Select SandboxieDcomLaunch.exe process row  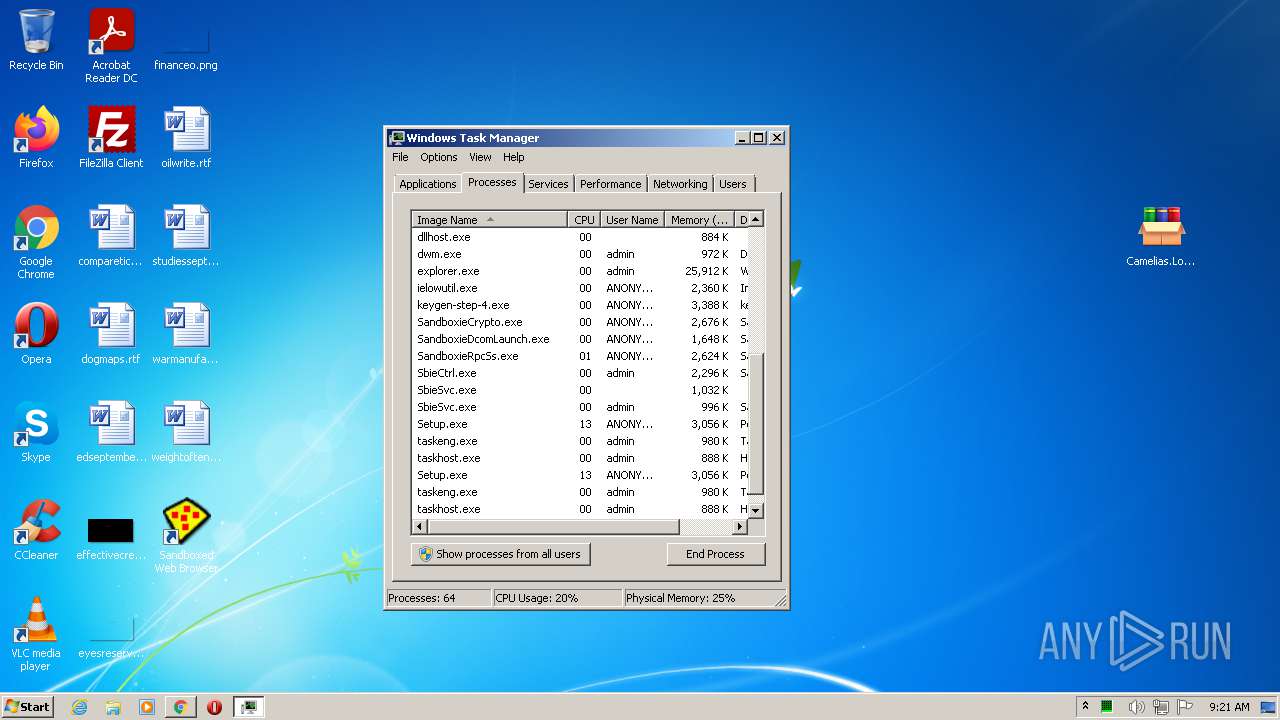pos(580,339)
